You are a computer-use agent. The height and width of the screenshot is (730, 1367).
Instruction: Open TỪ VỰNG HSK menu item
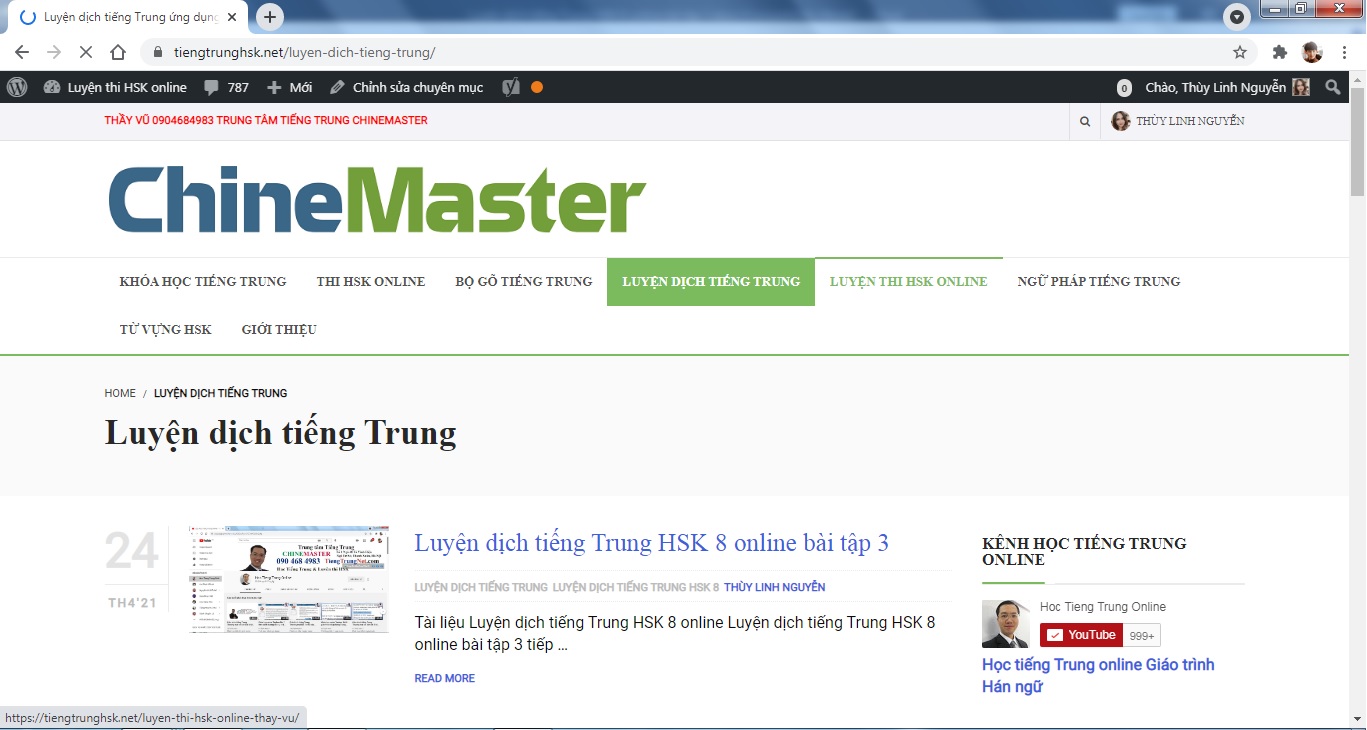(166, 329)
